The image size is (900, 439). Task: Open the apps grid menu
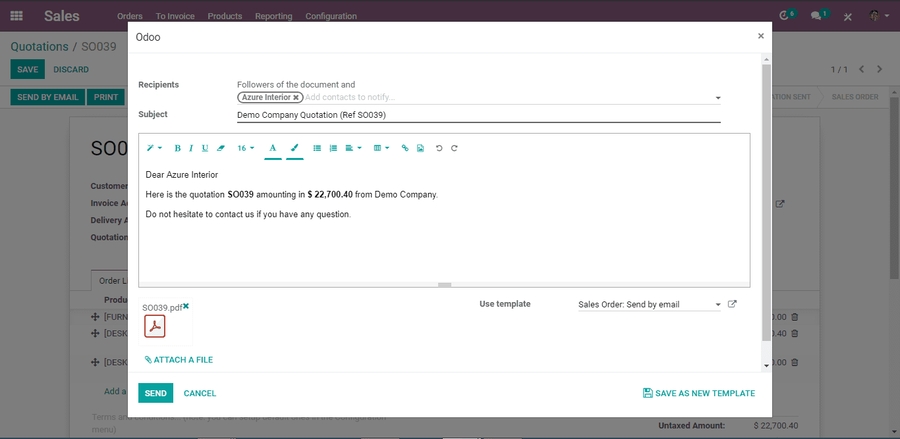(x=17, y=15)
